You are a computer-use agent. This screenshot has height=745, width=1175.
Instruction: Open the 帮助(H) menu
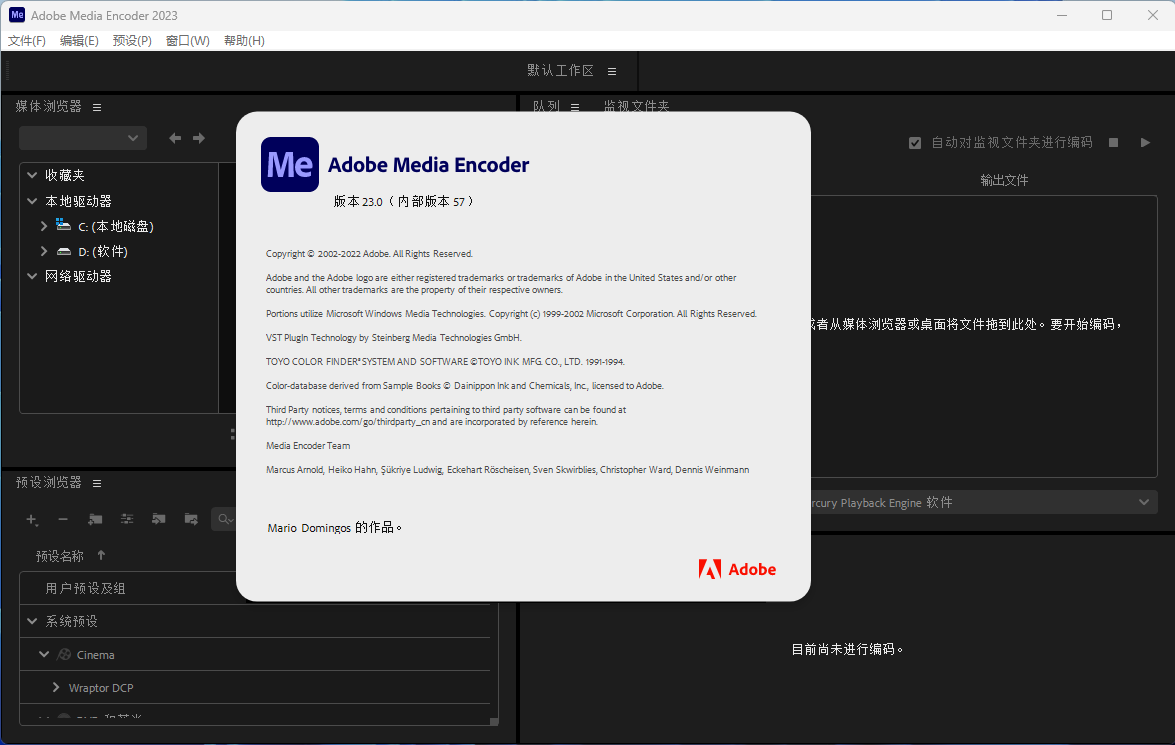pyautogui.click(x=244, y=40)
